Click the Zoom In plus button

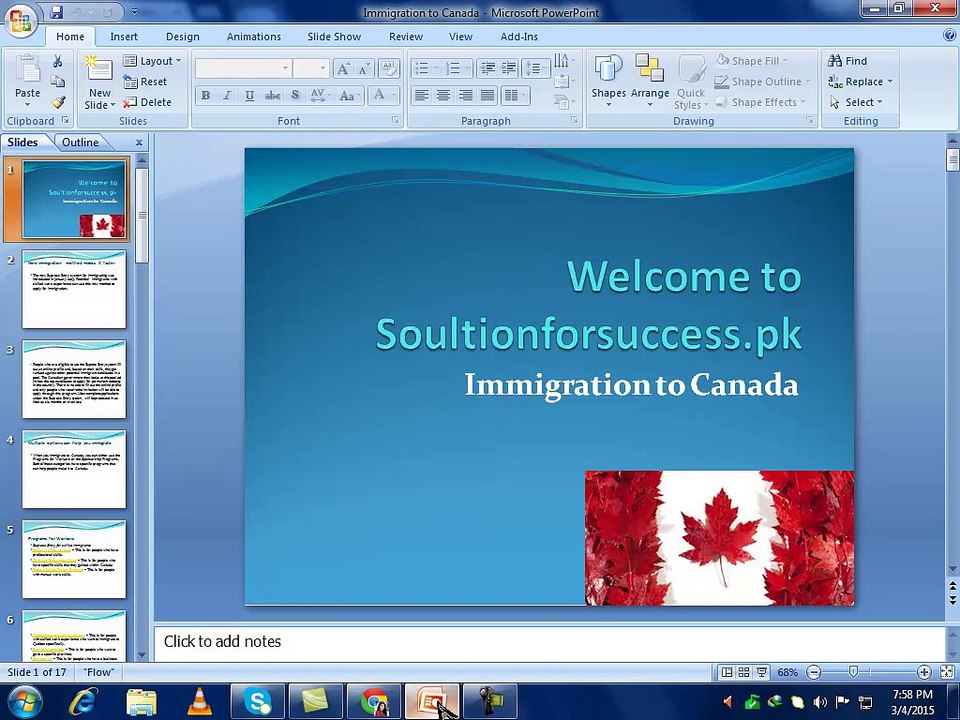924,672
